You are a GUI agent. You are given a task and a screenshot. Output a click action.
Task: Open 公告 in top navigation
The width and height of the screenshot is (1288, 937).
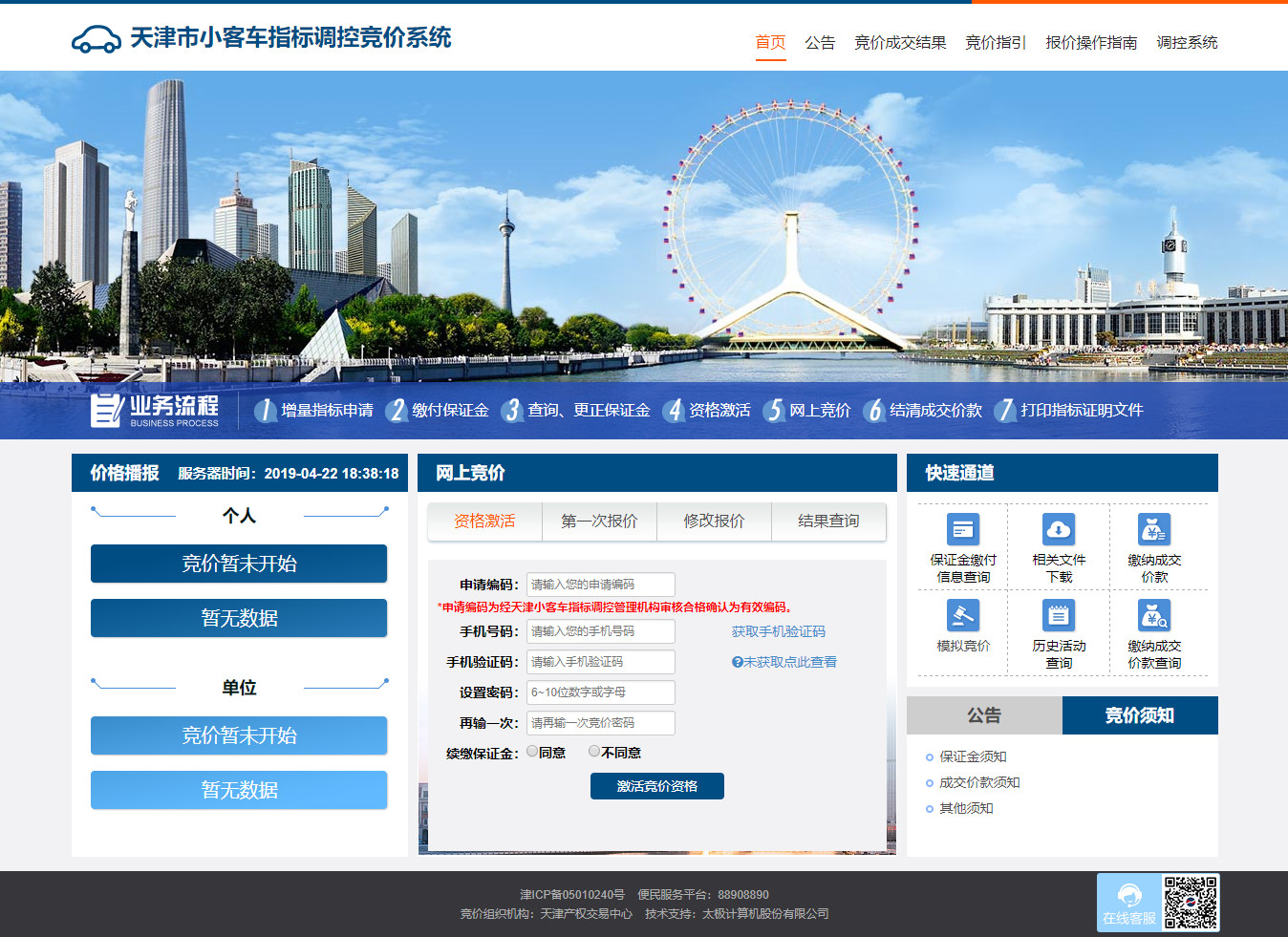pos(820,42)
